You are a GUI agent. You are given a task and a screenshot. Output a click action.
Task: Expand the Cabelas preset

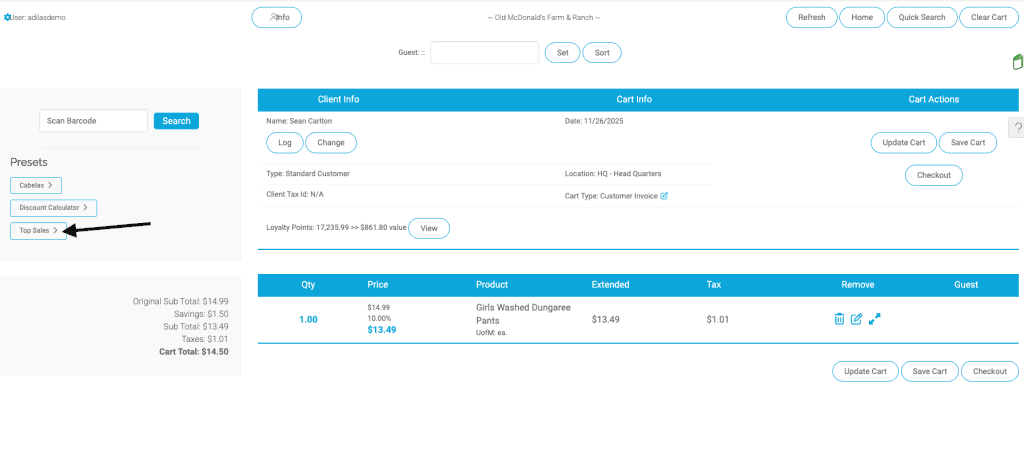pyautogui.click(x=38, y=185)
